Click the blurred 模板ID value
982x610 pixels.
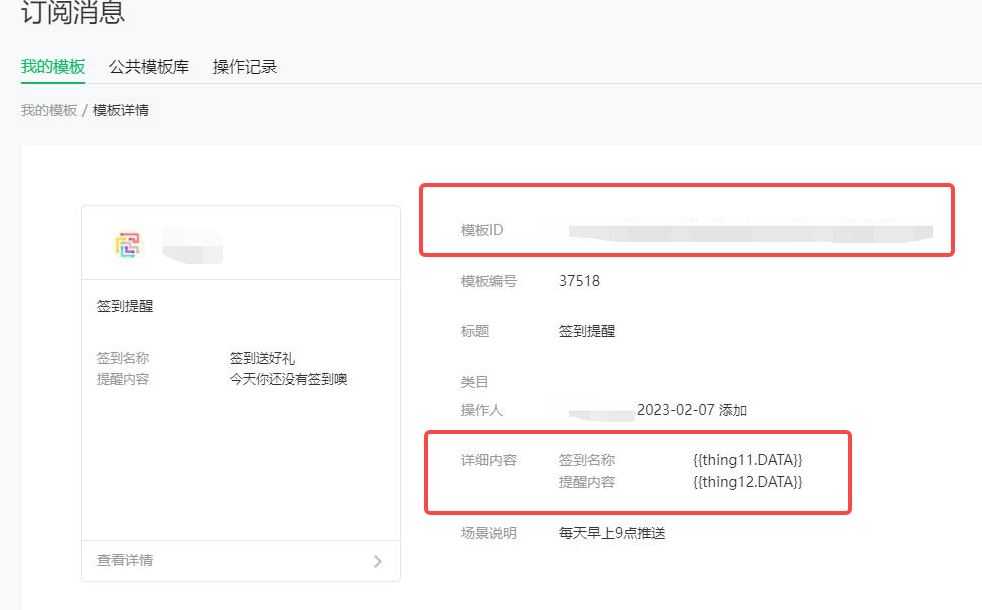click(750, 231)
